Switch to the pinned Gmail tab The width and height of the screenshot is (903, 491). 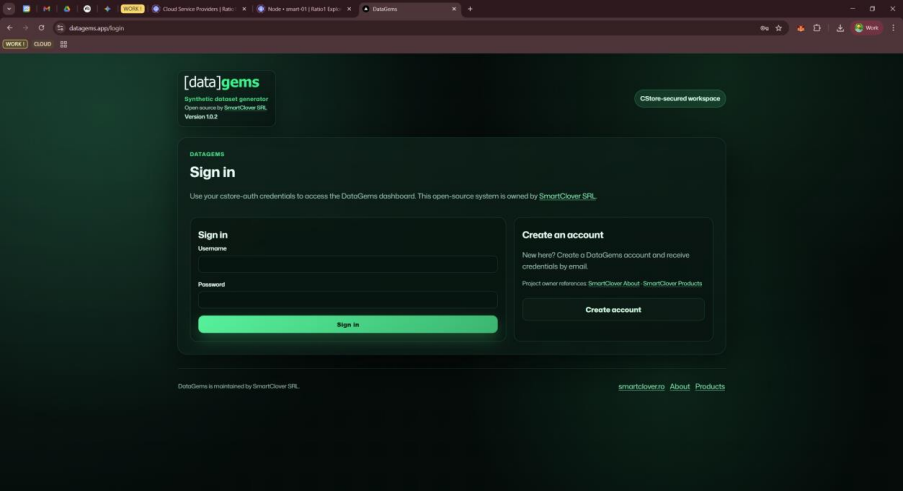(x=47, y=9)
